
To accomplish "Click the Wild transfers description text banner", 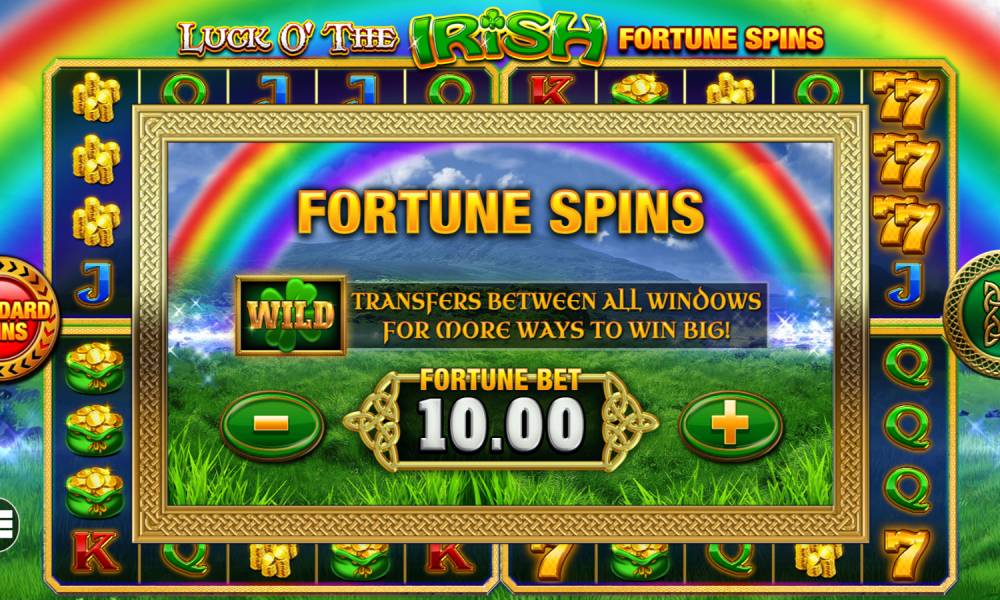I will pos(557,315).
